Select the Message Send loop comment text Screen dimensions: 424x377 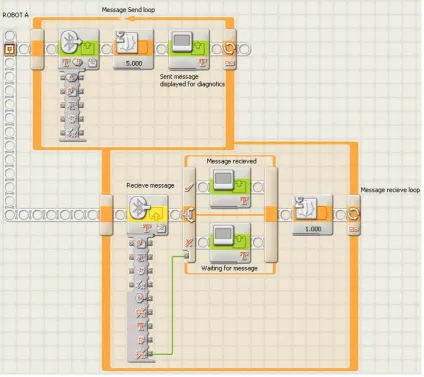click(x=128, y=10)
